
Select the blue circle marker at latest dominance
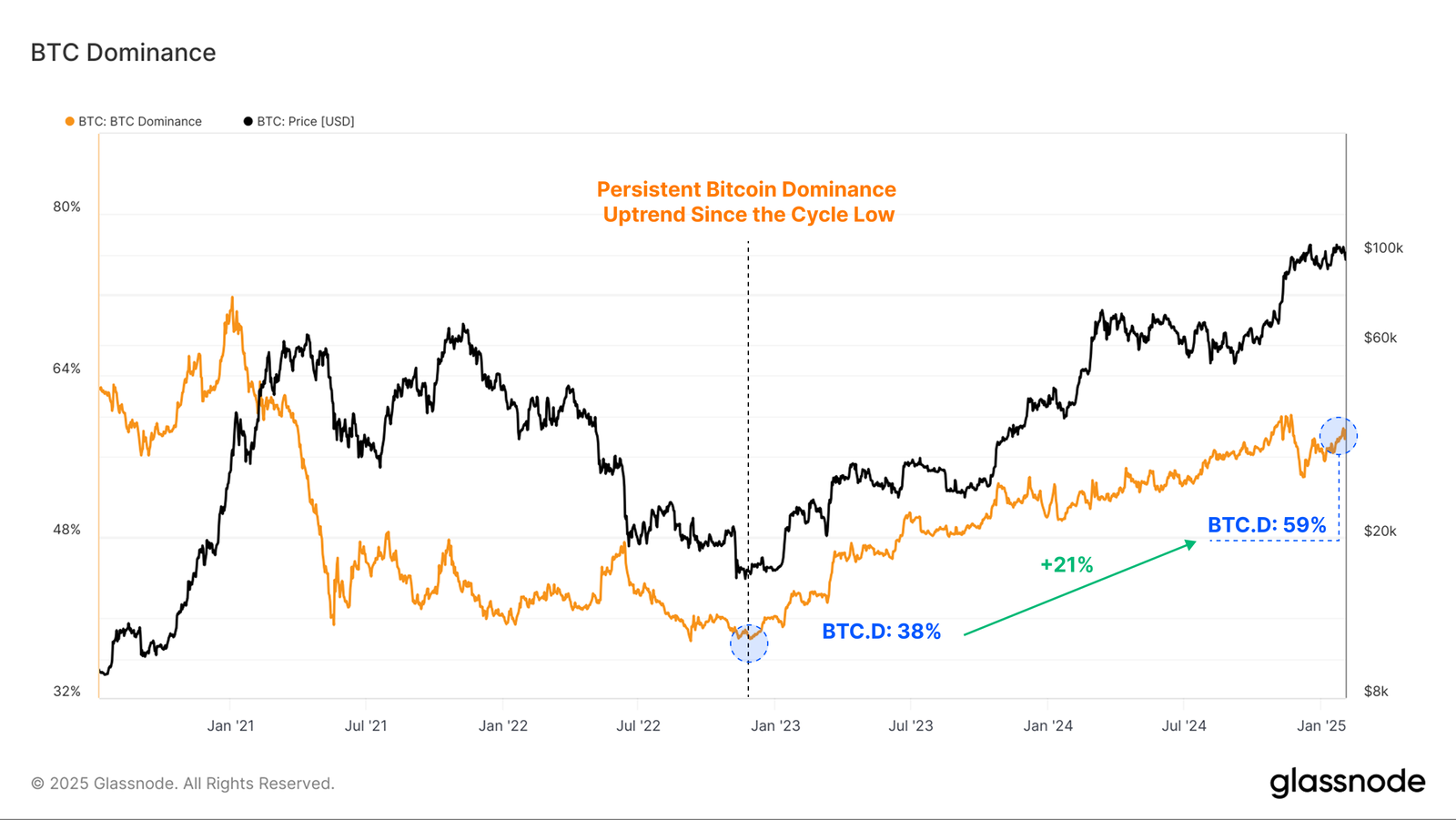[x=1339, y=436]
